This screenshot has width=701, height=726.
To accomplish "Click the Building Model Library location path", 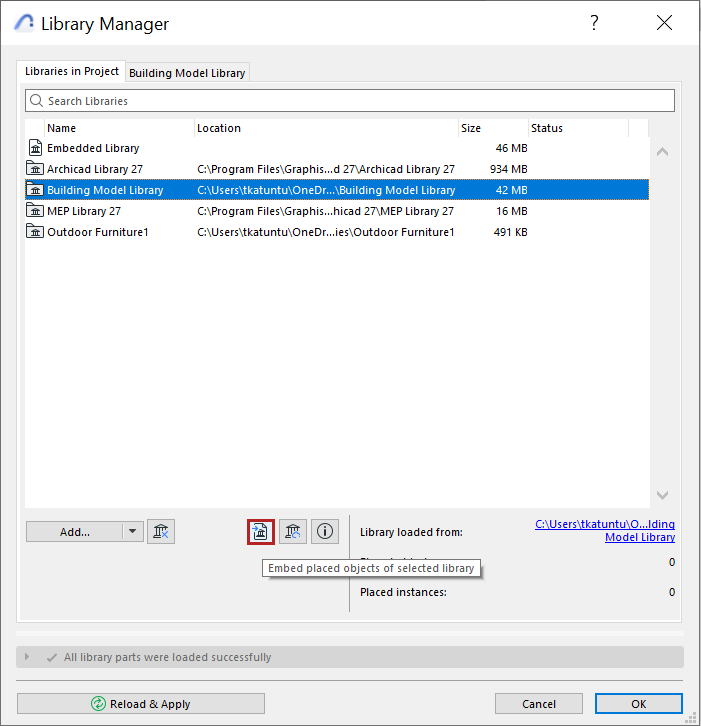I will point(326,190).
